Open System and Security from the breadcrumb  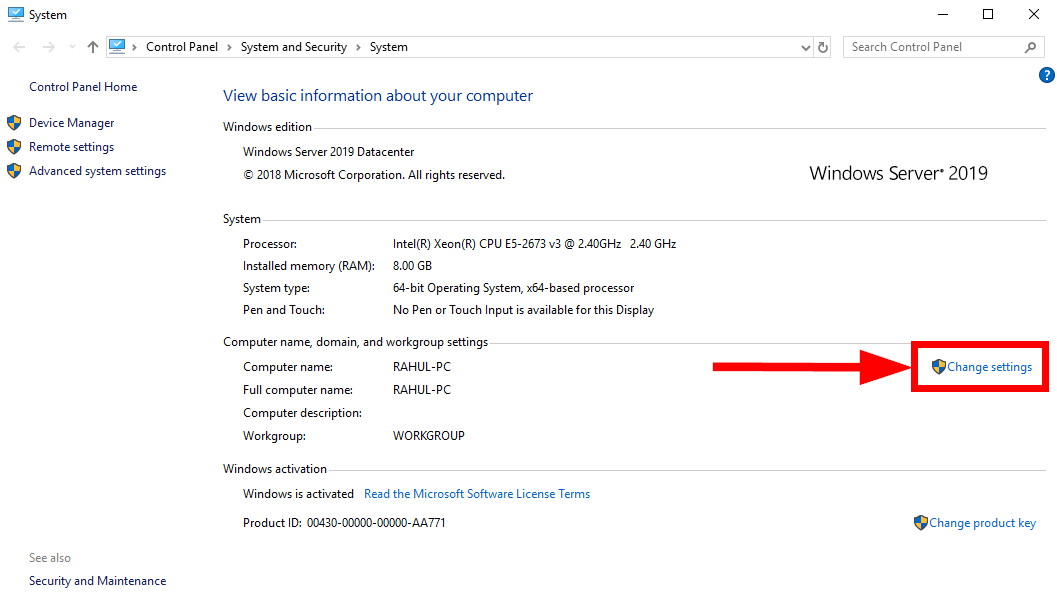point(293,47)
